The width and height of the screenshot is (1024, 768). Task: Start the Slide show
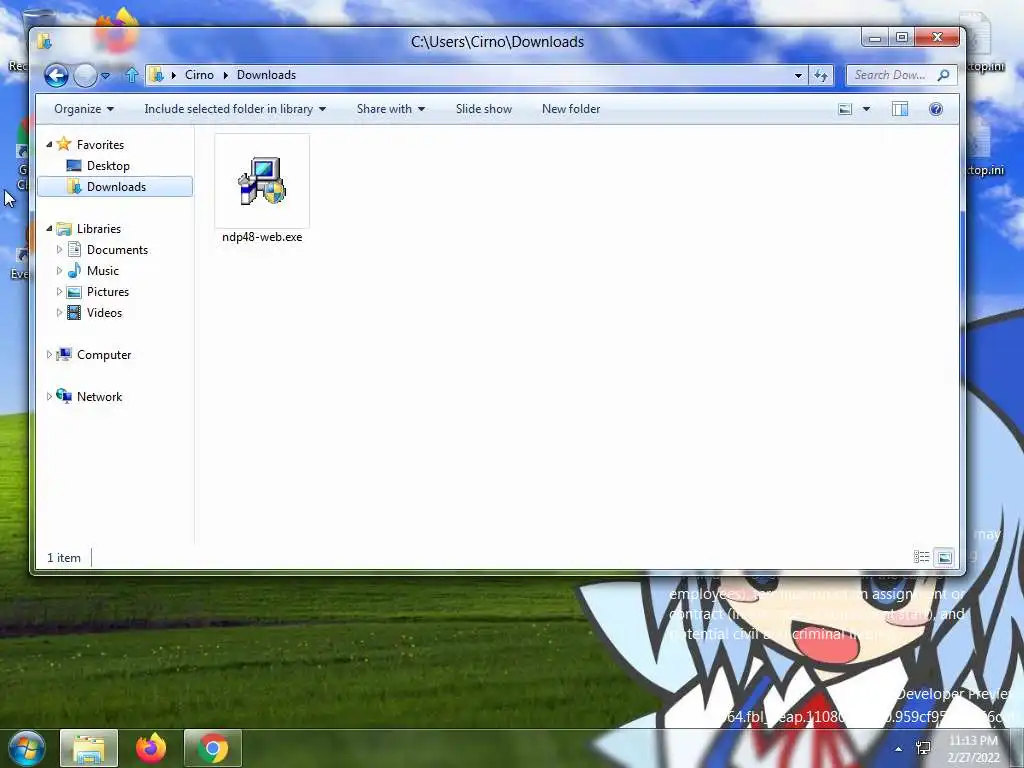484,109
